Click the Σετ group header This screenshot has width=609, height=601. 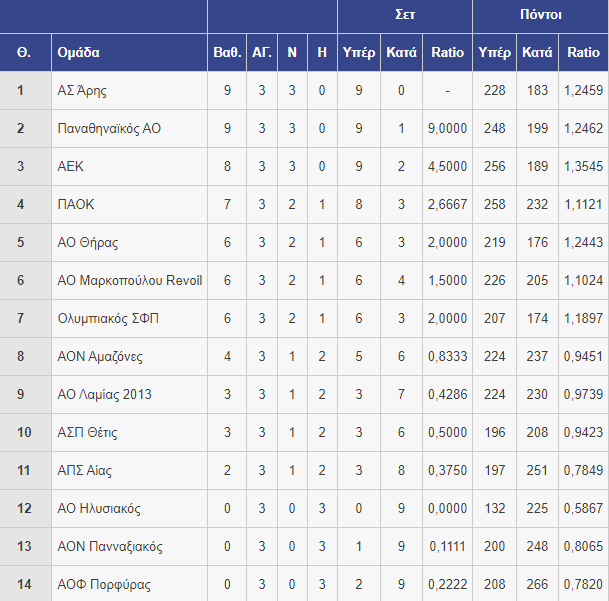pyautogui.click(x=405, y=15)
